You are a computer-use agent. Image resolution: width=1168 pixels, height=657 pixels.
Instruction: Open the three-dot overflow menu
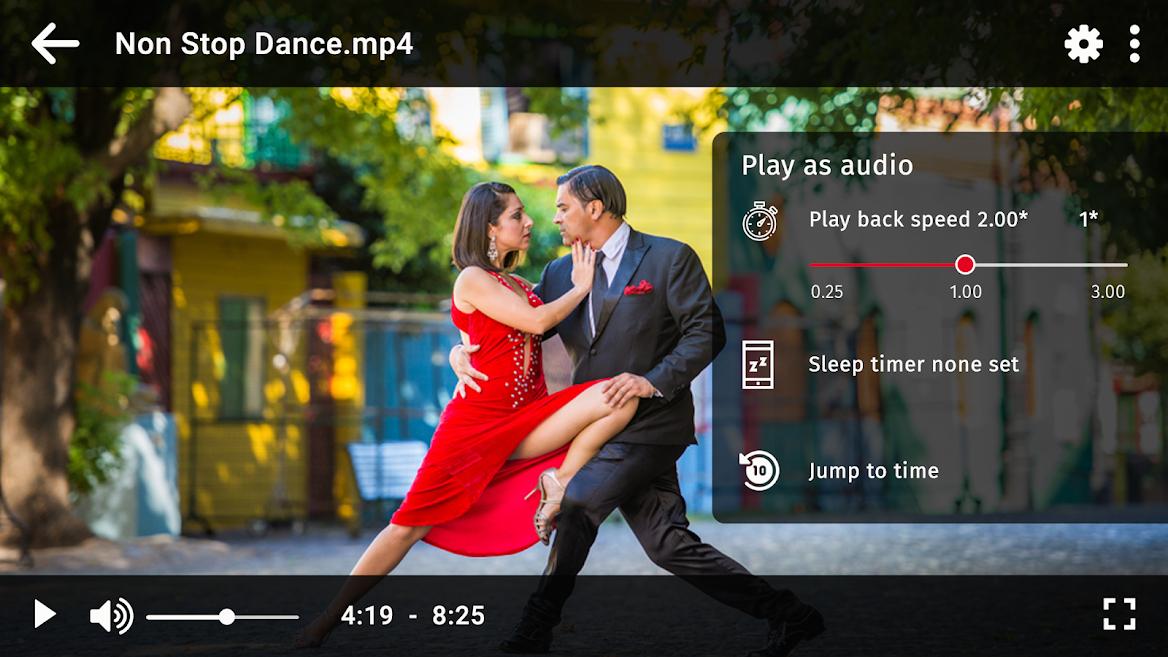tap(1134, 44)
